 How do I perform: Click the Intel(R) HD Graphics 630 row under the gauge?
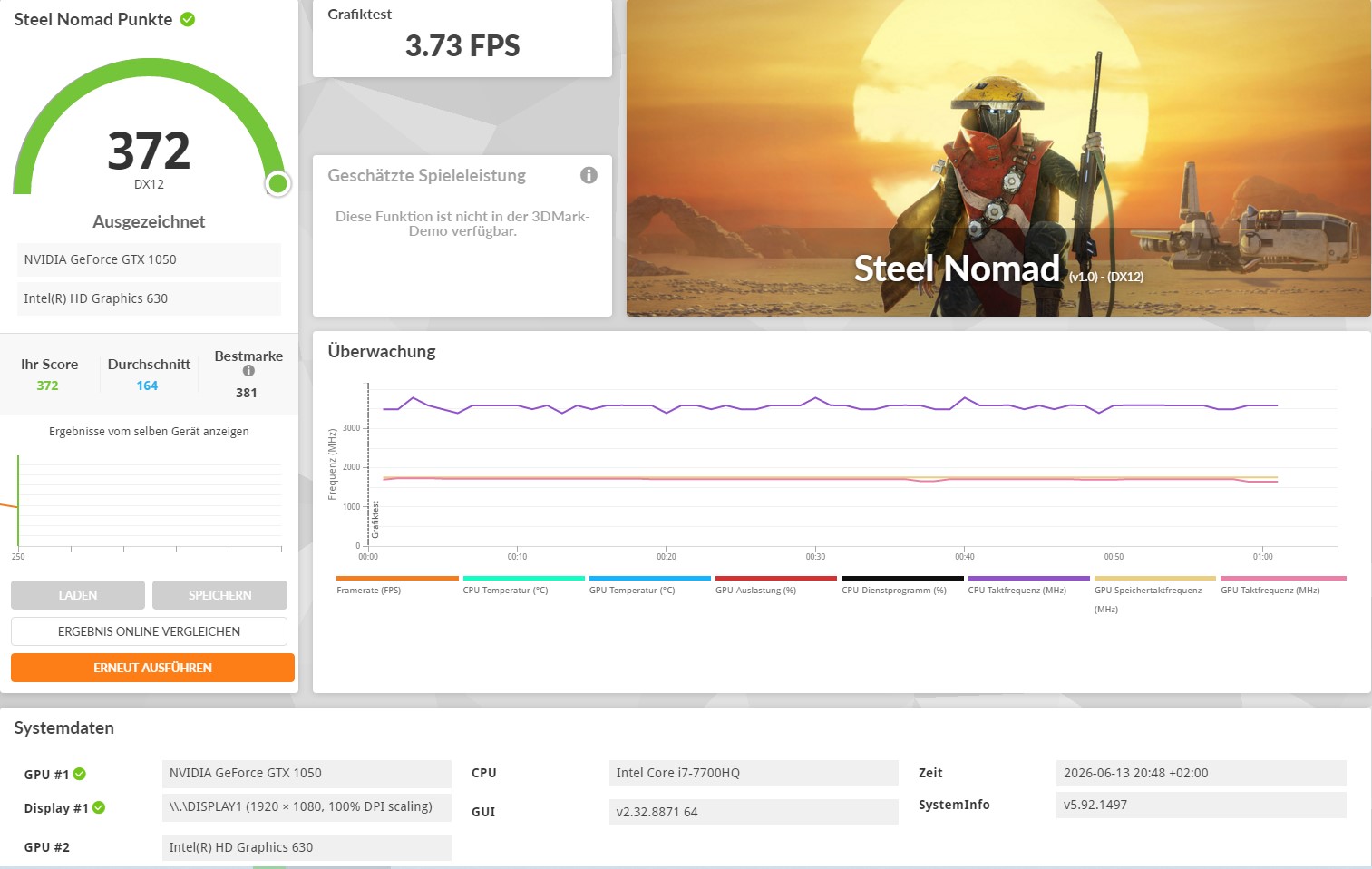click(x=149, y=298)
